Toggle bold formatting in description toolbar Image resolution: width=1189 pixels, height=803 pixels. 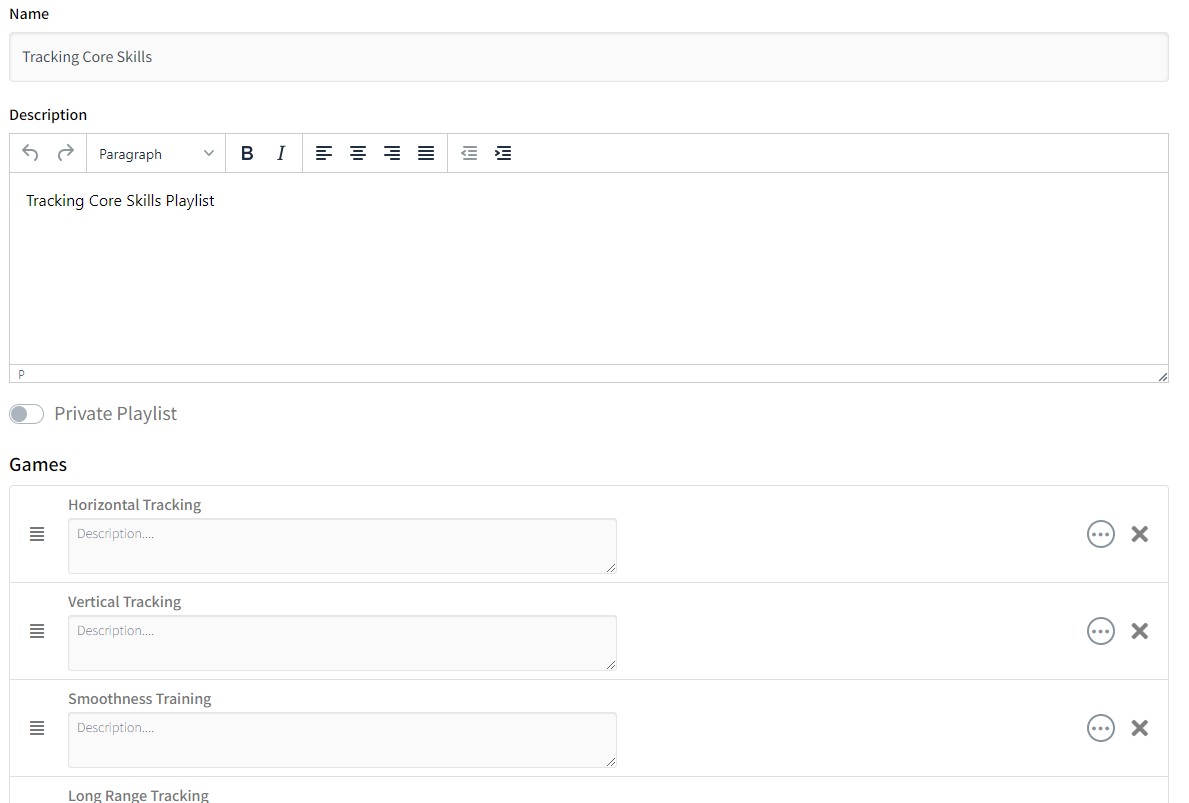pos(247,153)
